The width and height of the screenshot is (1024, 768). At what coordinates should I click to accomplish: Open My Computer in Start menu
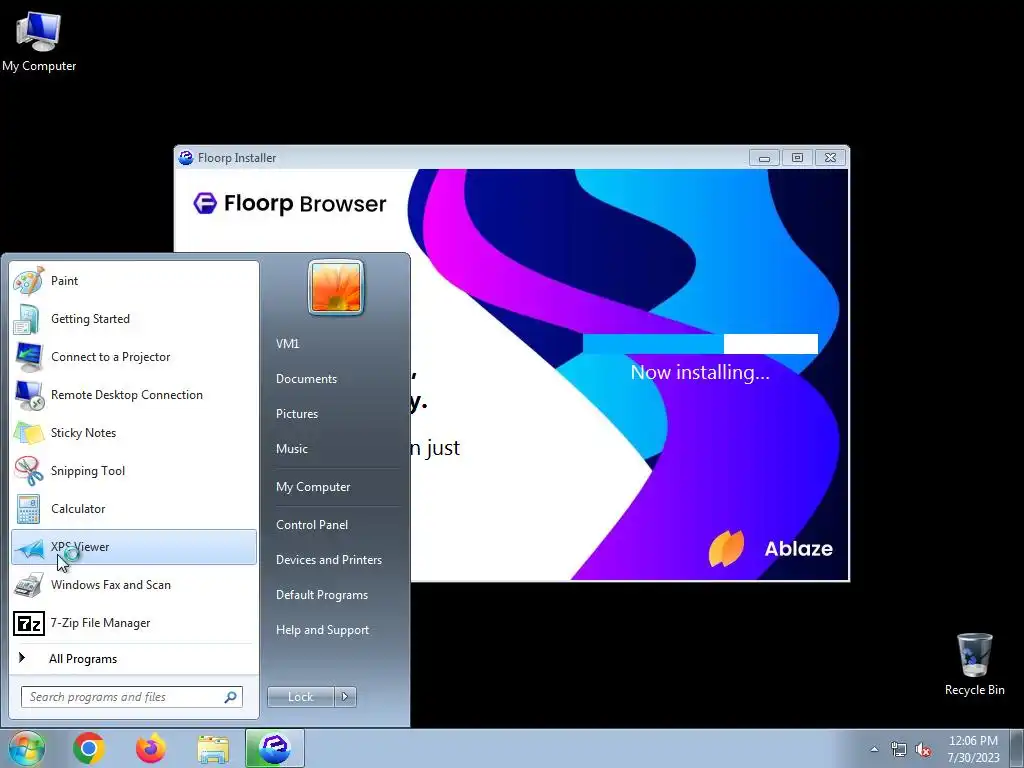click(x=313, y=487)
